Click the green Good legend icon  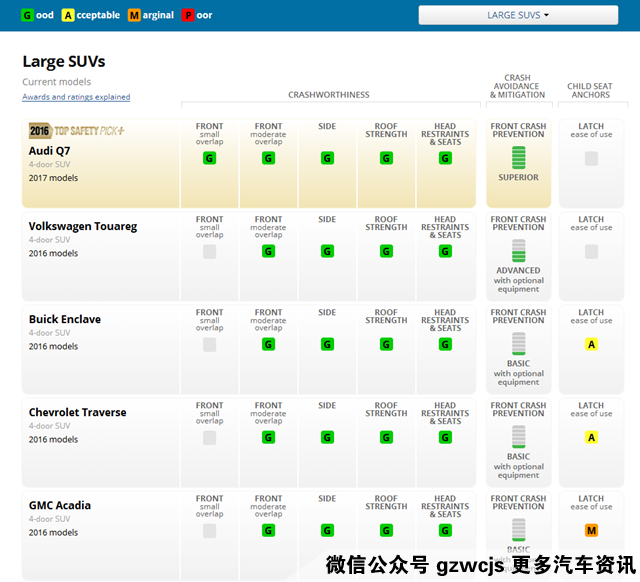(27, 15)
